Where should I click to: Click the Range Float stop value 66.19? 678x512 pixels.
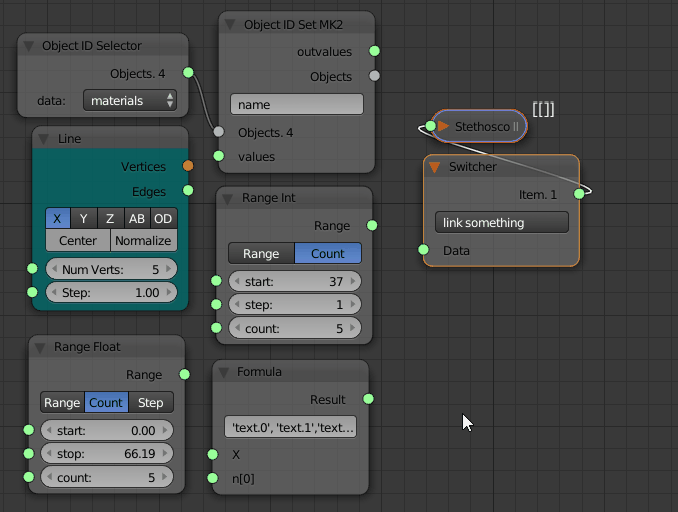tap(140, 454)
